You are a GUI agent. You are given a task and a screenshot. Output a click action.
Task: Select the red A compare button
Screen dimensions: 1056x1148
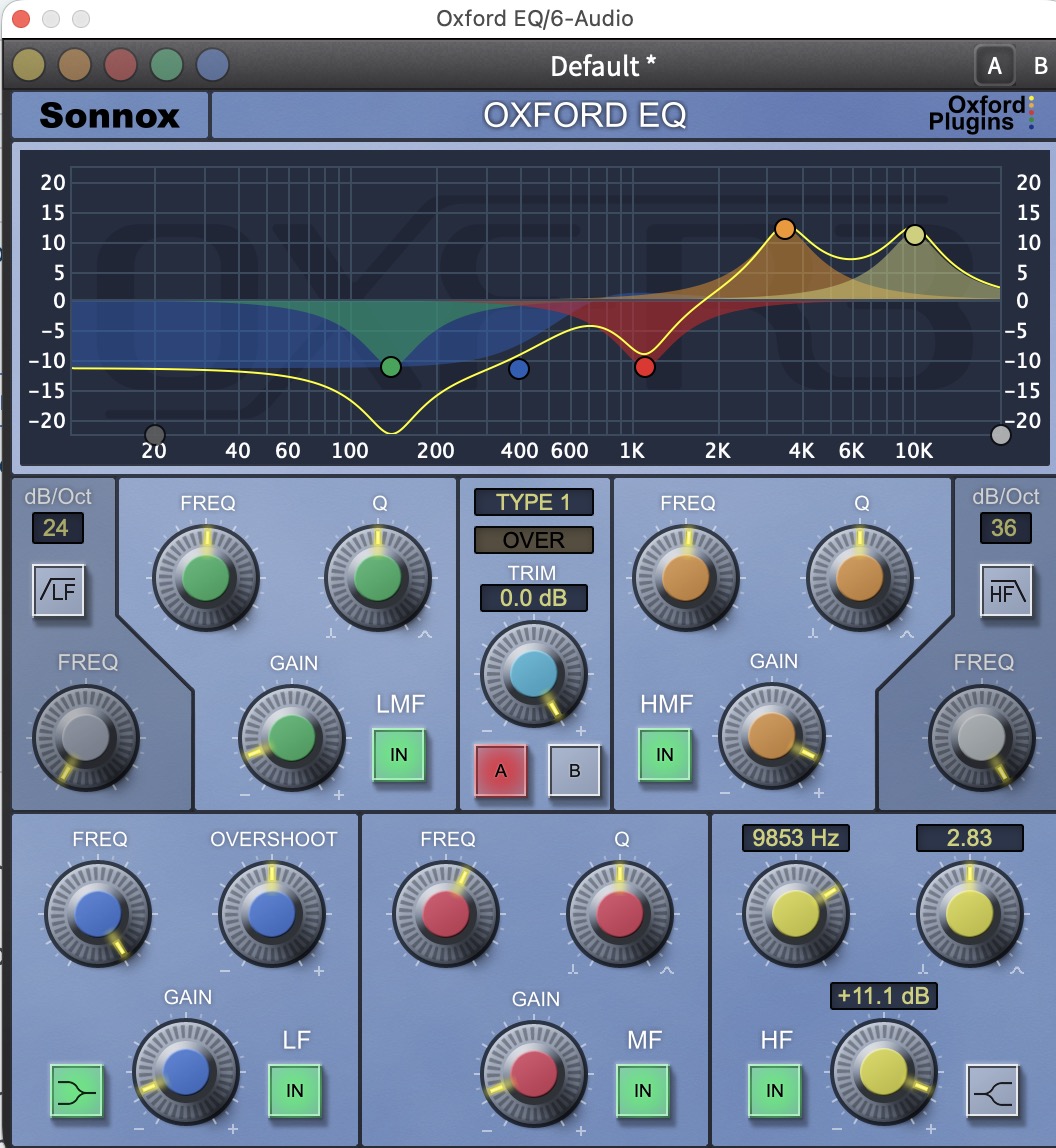click(x=501, y=770)
